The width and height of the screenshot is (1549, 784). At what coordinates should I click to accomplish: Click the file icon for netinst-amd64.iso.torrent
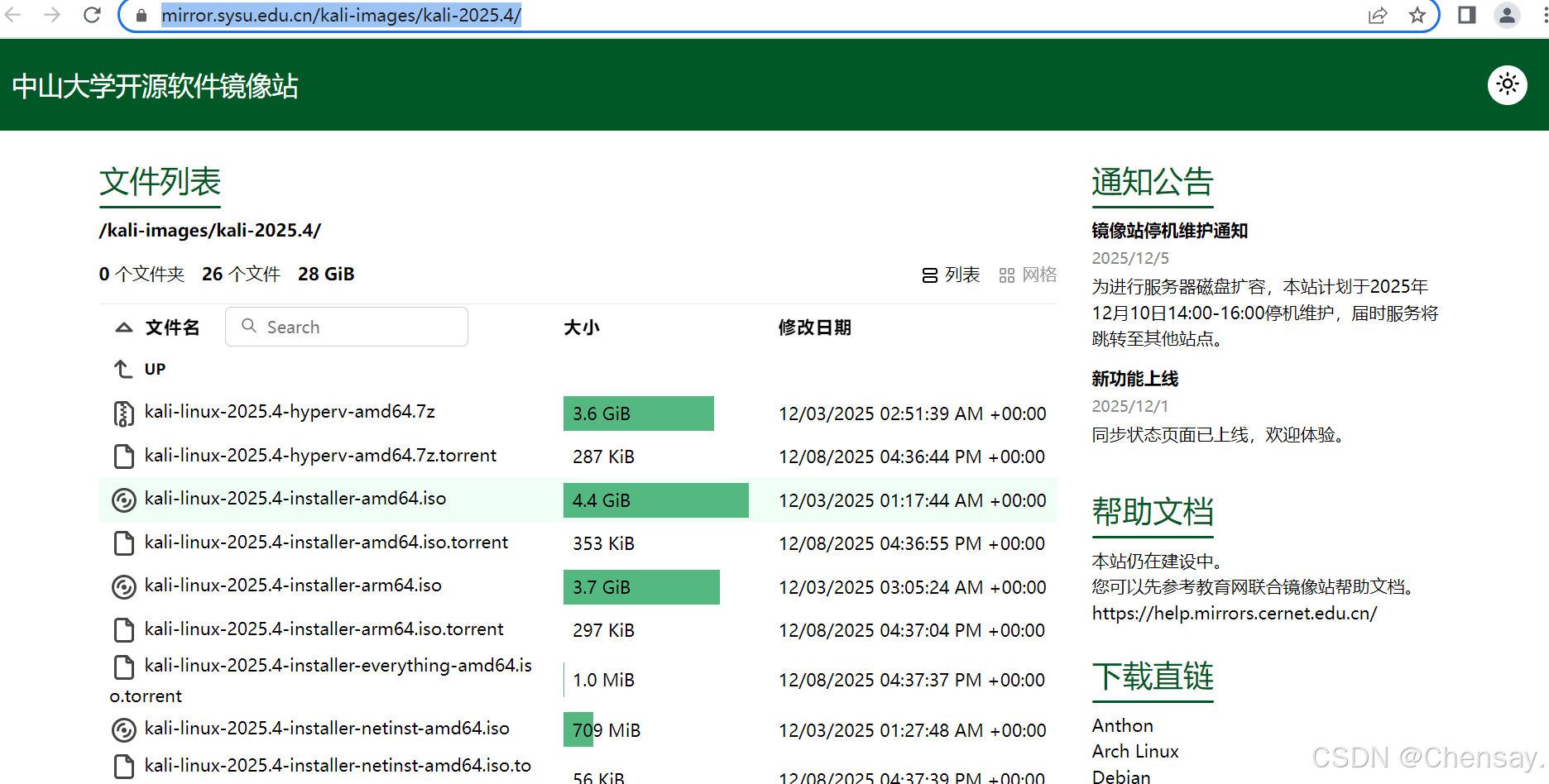(123, 767)
